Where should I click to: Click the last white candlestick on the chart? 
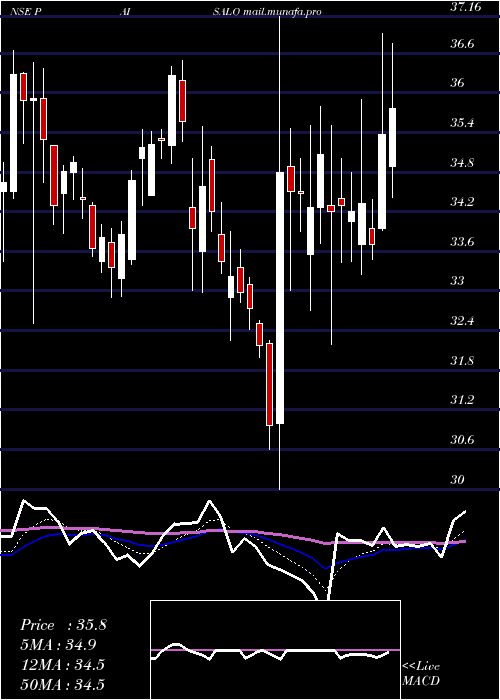(393, 138)
